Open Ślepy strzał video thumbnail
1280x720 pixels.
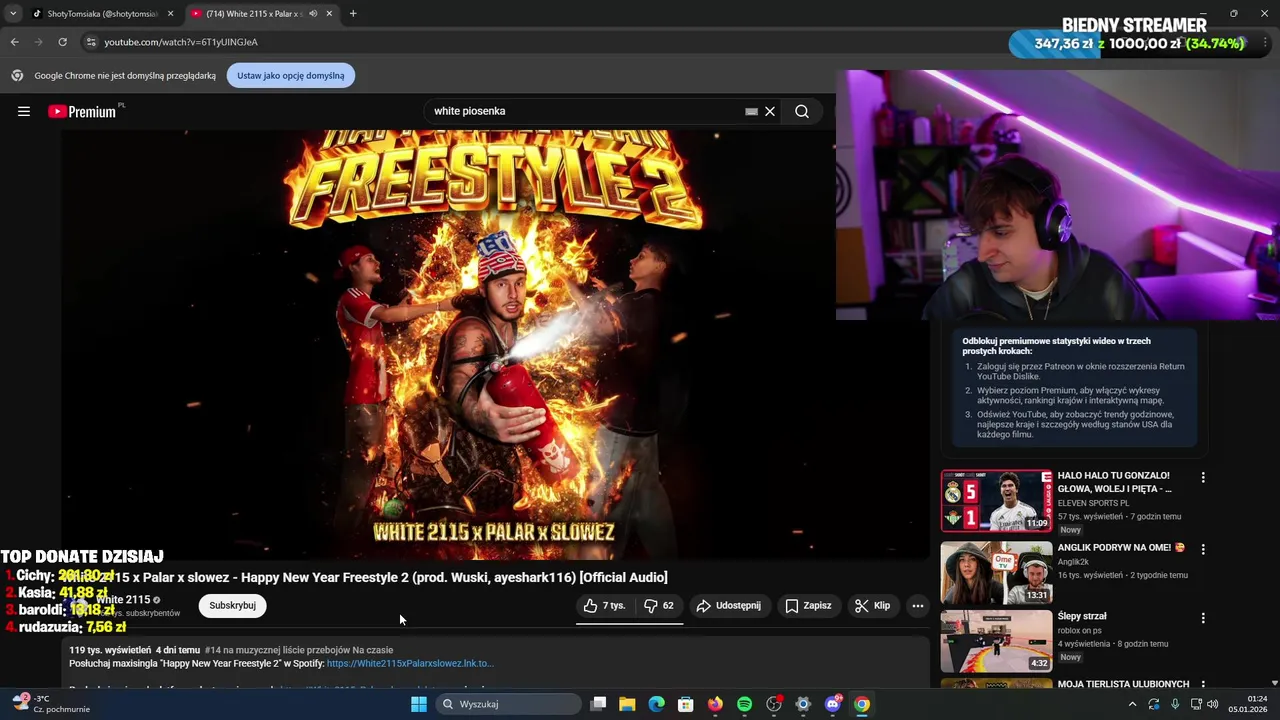point(996,641)
